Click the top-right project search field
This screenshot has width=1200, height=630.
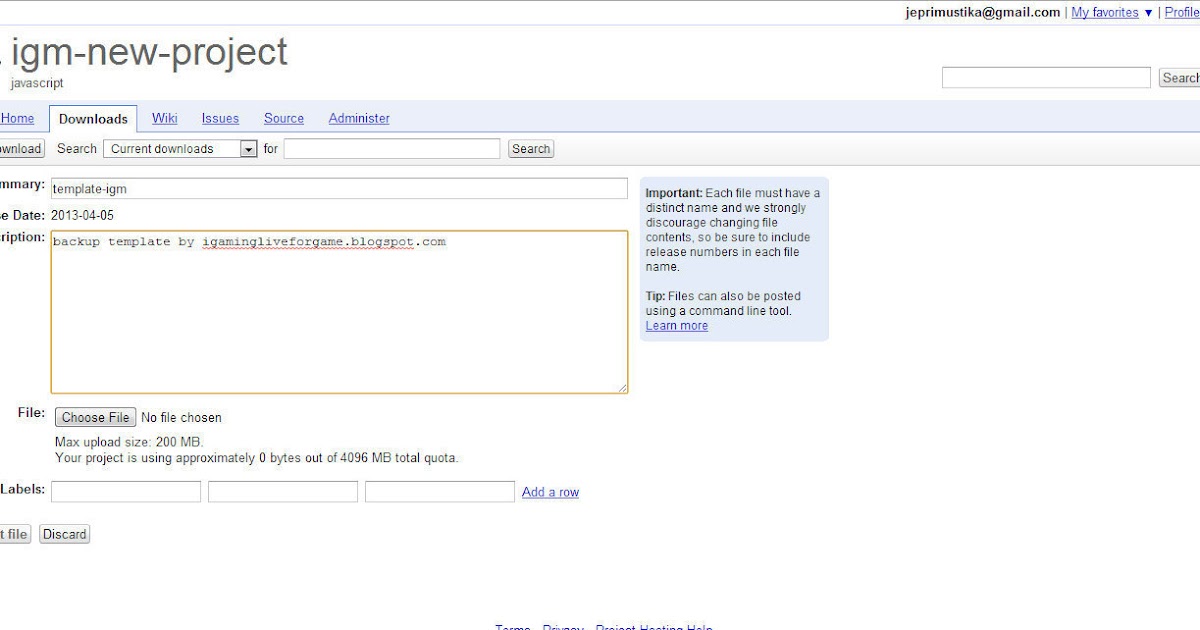click(1046, 78)
